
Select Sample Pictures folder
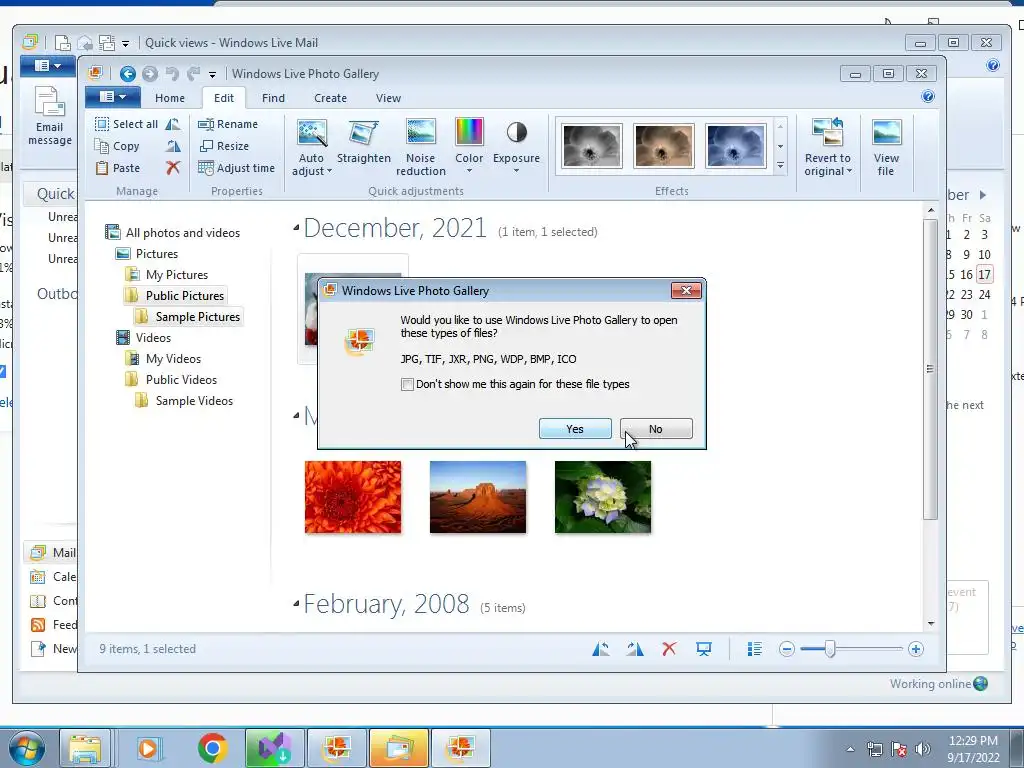tap(188, 317)
